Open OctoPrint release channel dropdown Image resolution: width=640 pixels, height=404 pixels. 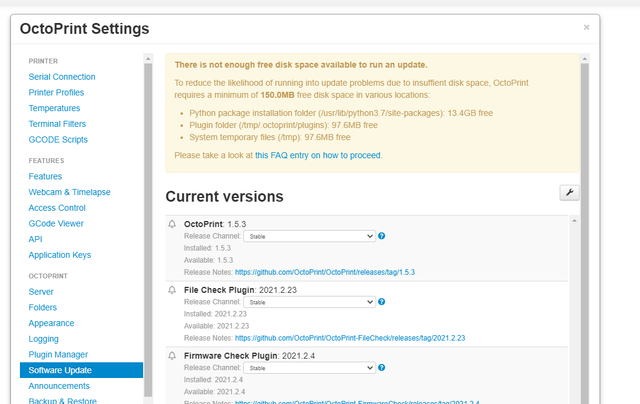(309, 236)
